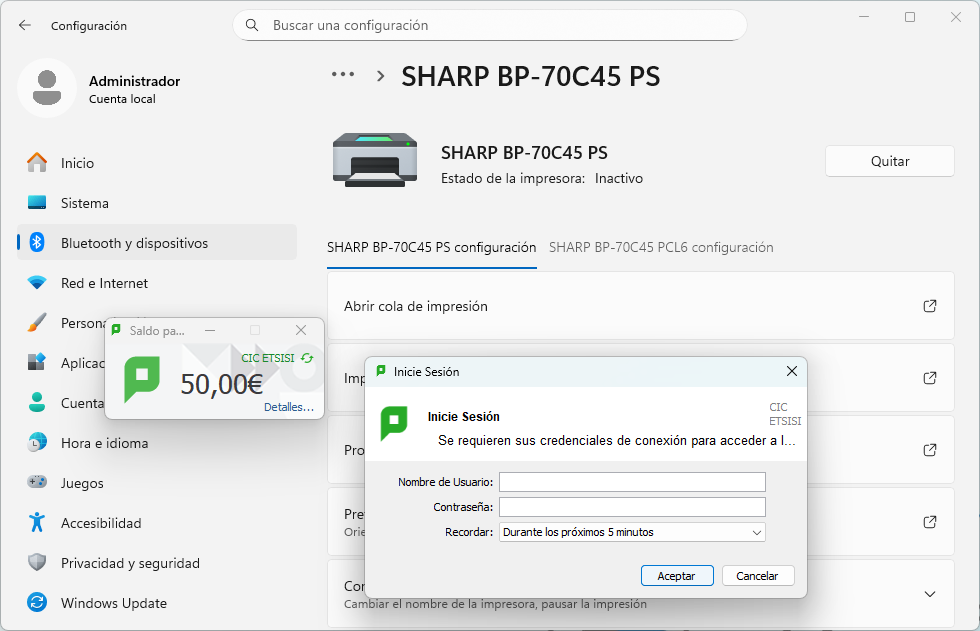Open the Recordar dropdown in the login dialog
The height and width of the screenshot is (631, 980).
tap(632, 532)
